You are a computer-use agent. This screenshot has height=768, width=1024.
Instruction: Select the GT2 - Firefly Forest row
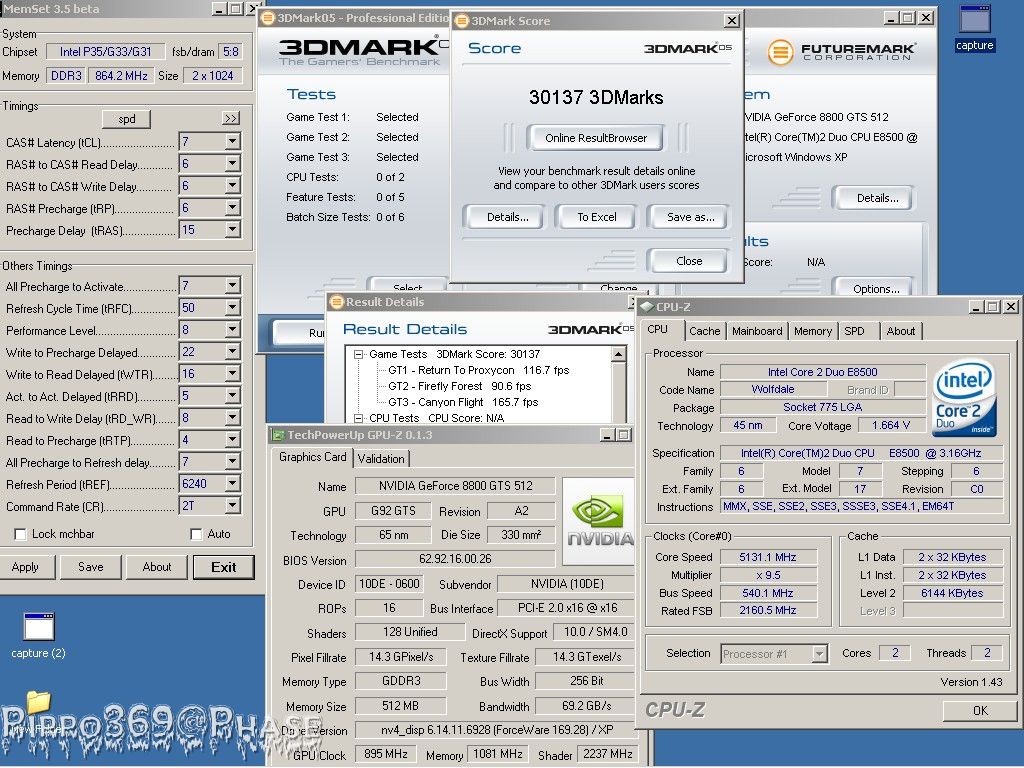point(459,386)
